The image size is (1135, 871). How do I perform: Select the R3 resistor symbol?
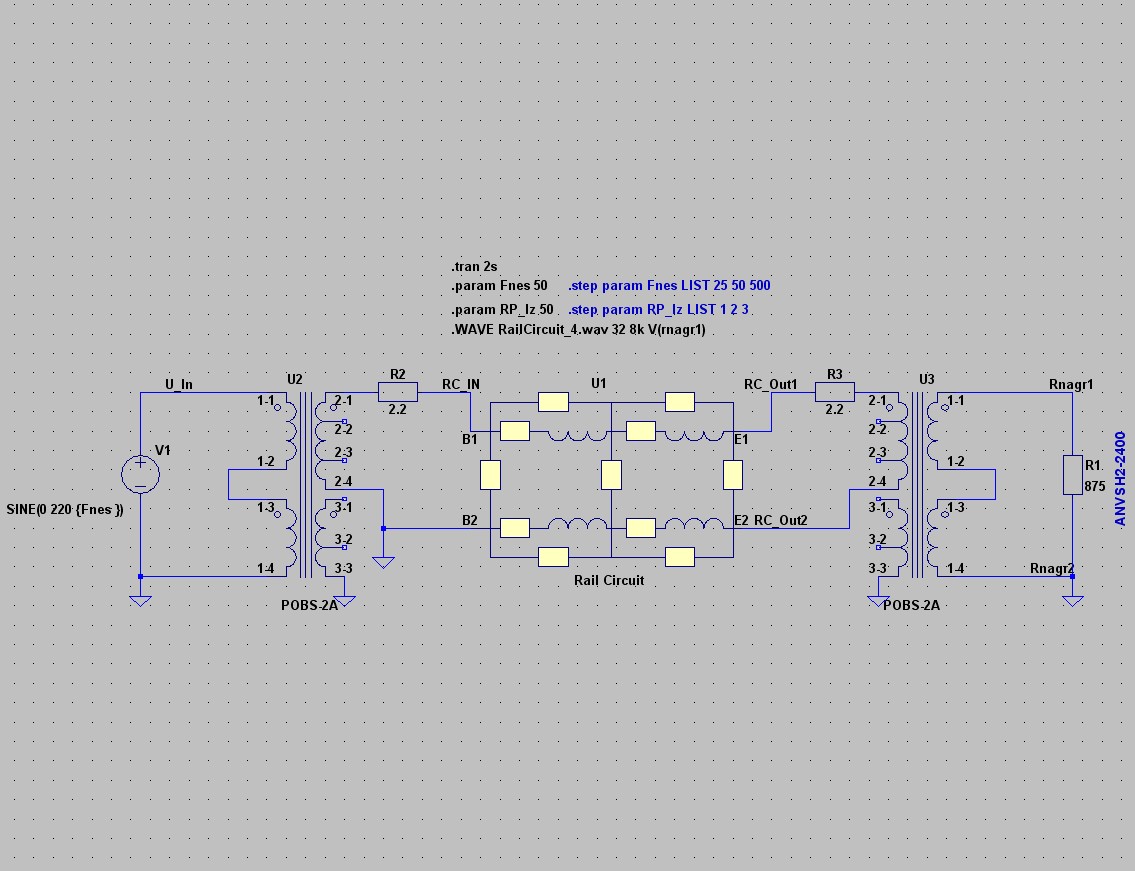(x=834, y=392)
